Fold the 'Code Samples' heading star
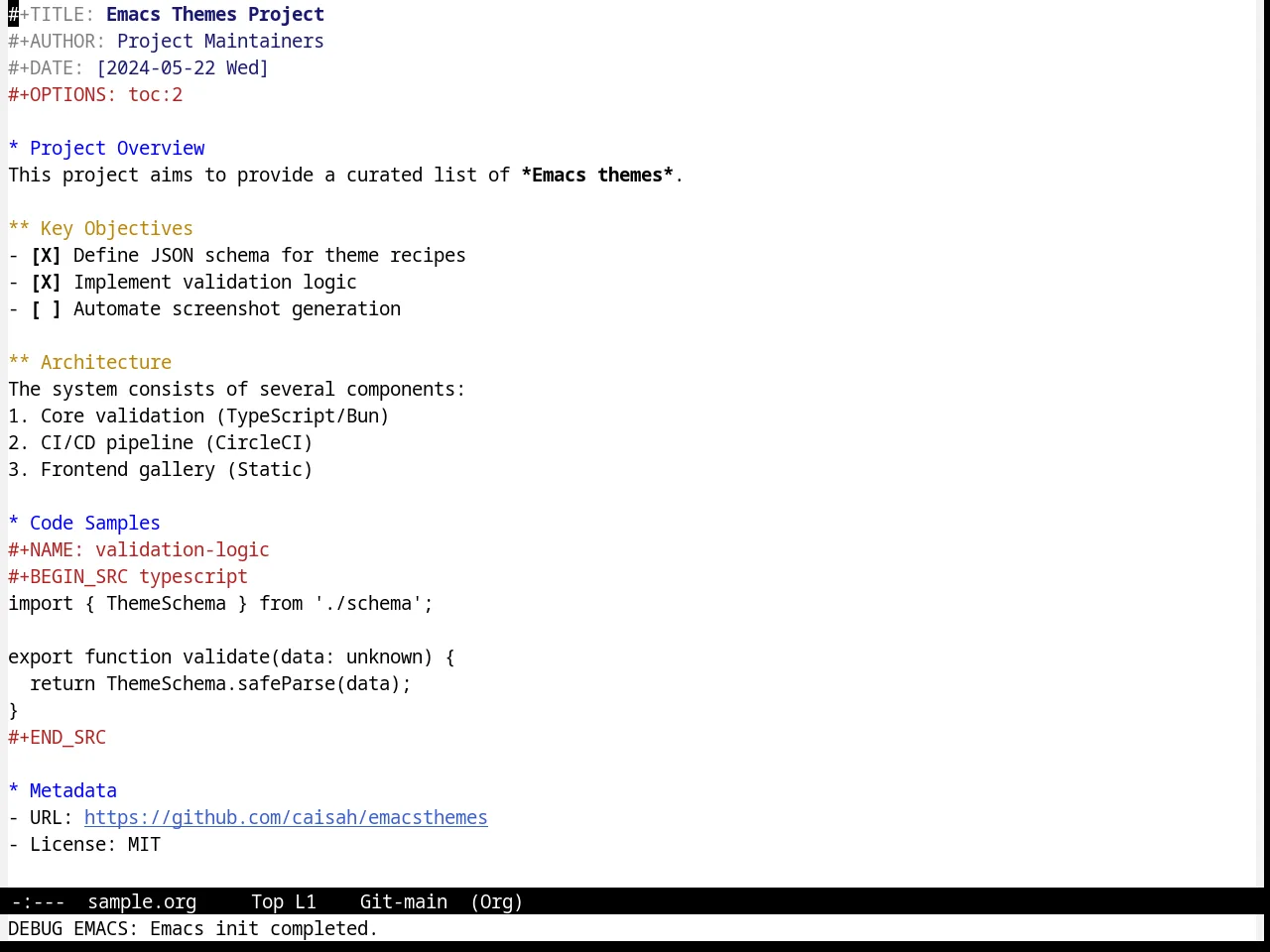 click(14, 524)
